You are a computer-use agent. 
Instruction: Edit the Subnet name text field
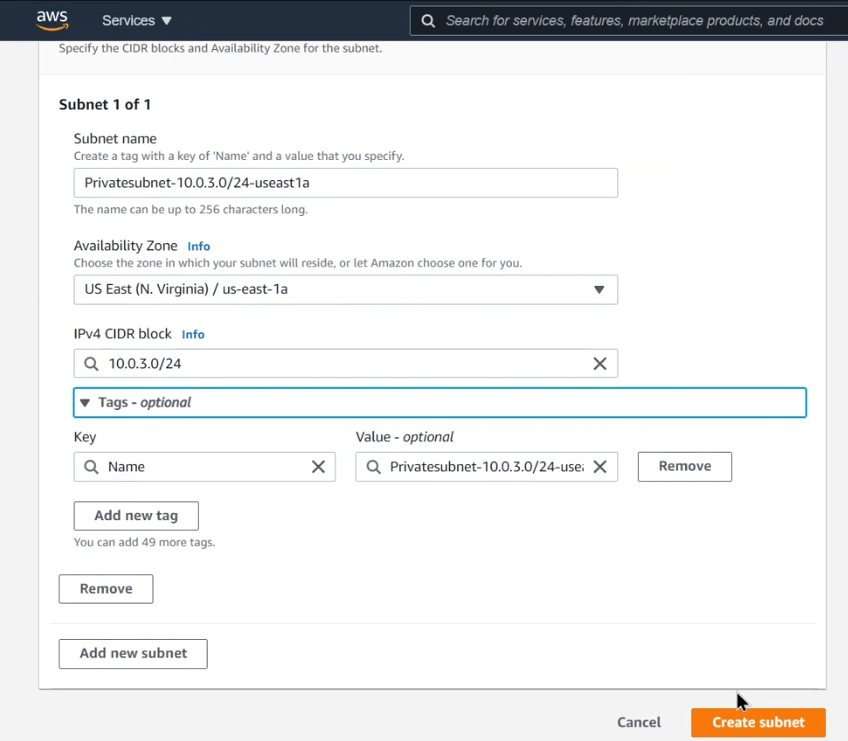tap(345, 183)
